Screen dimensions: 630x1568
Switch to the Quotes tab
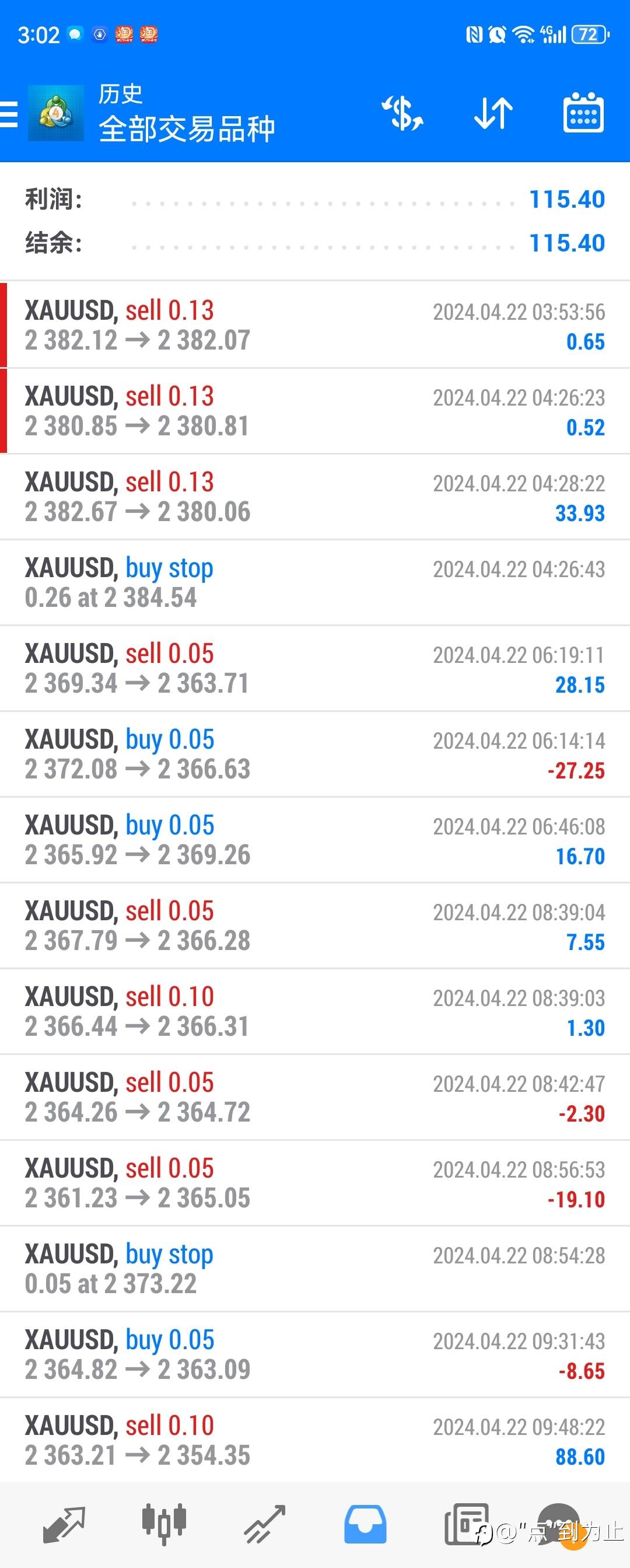64,1525
